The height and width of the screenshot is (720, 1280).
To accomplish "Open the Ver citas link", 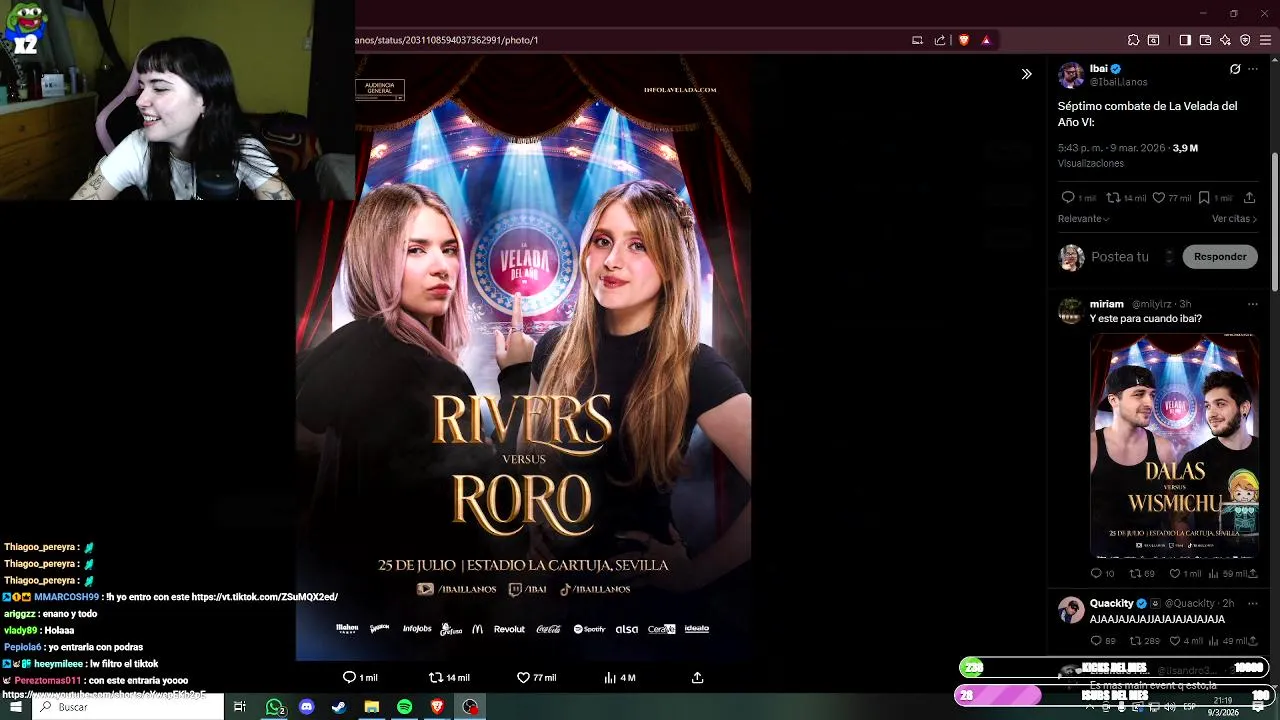I will 1234,219.
